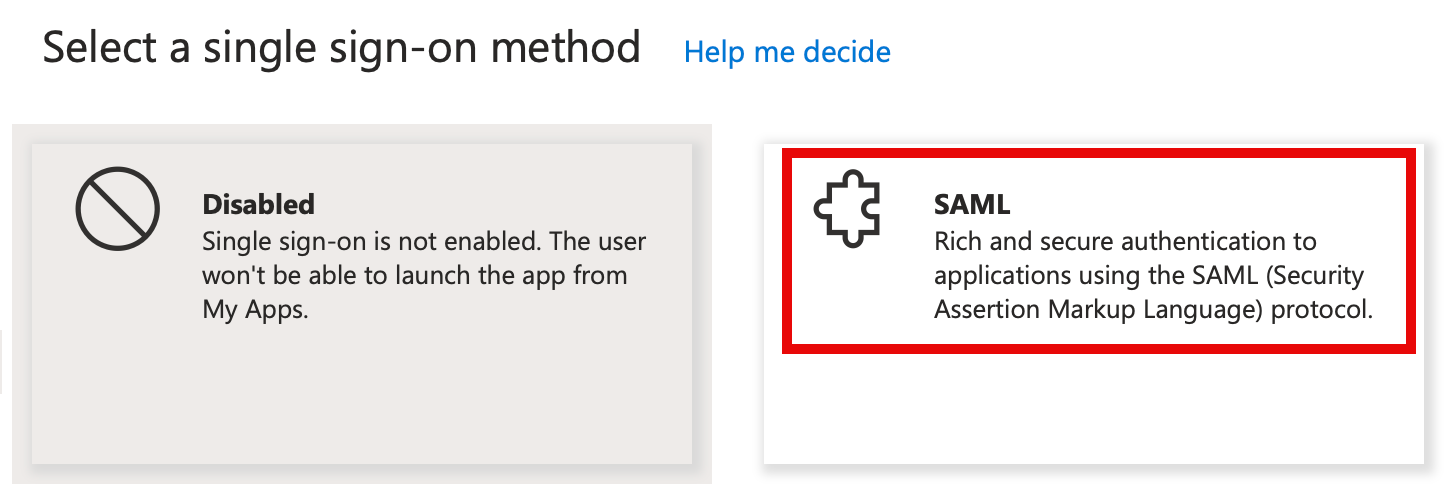
Task: Click the Select a single sign-on method heading
Action: 341,48
